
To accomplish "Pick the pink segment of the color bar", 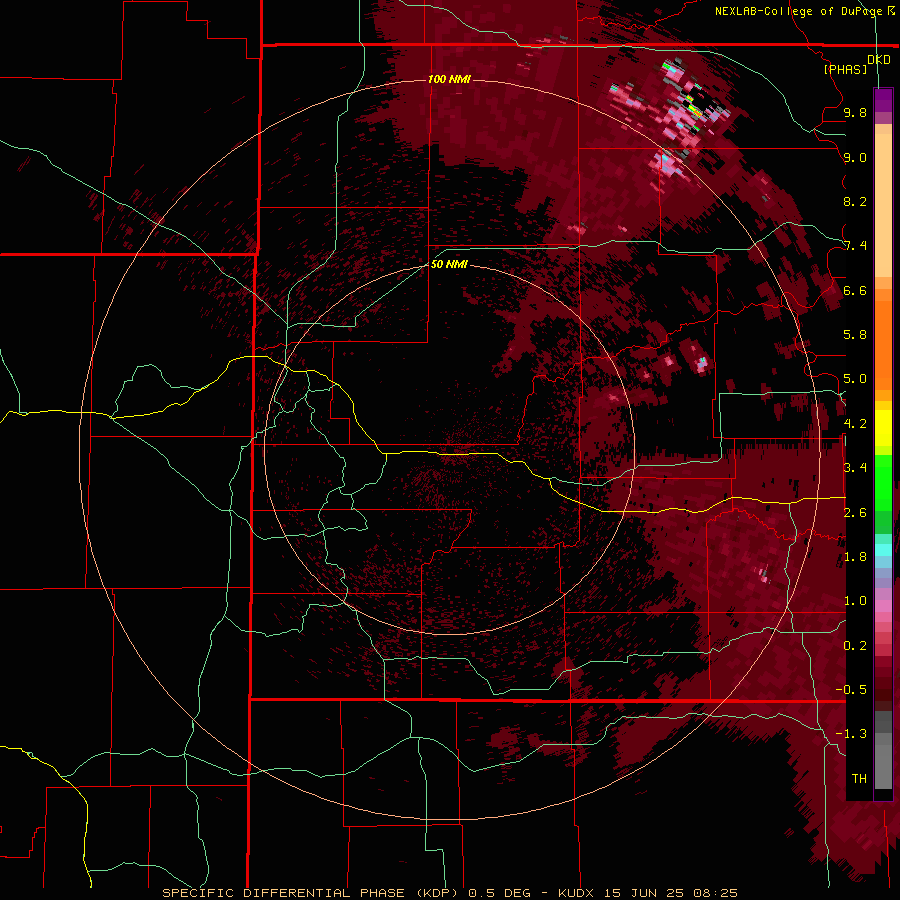I will 883,606.
